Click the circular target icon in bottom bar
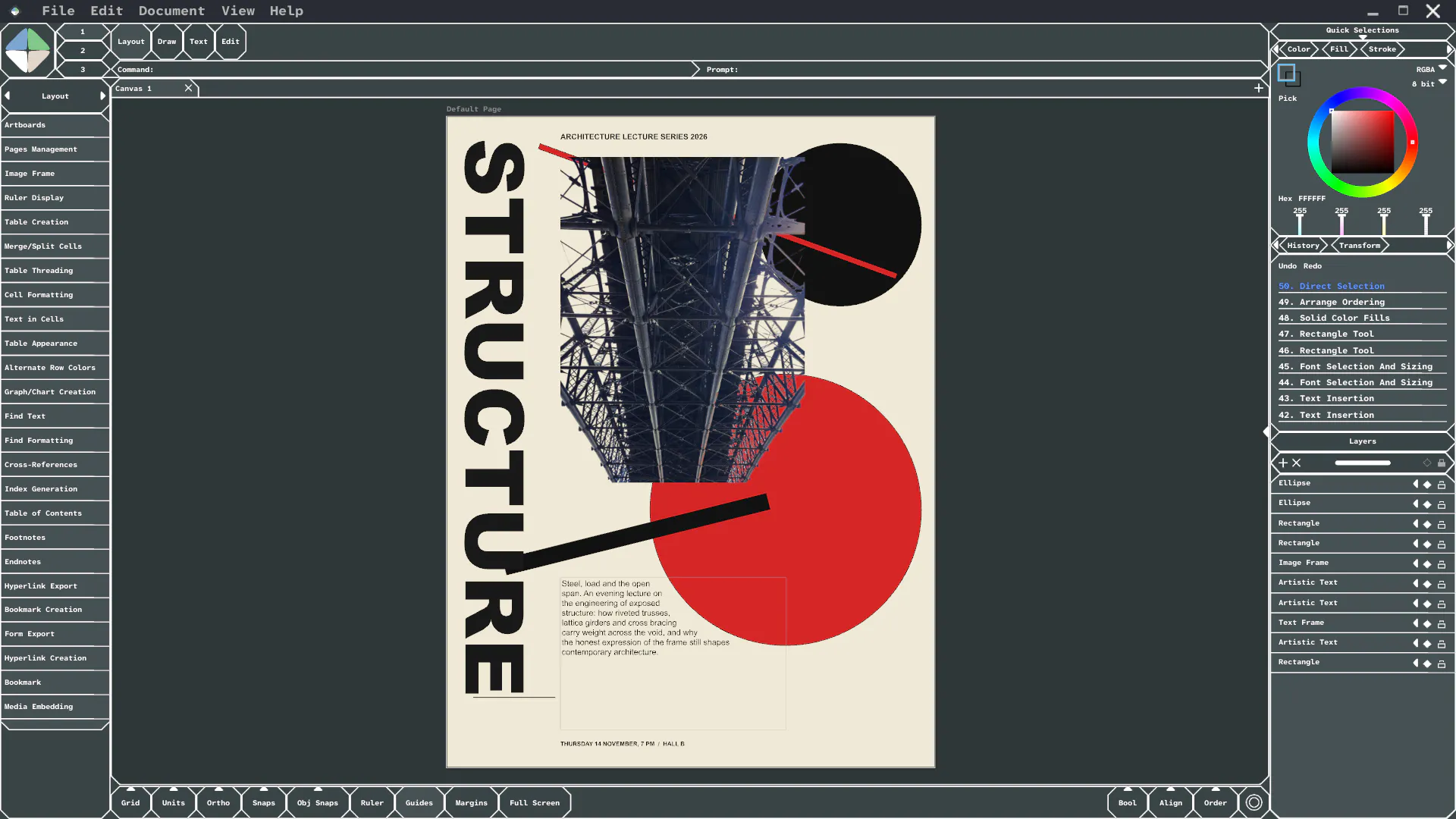 1254,802
